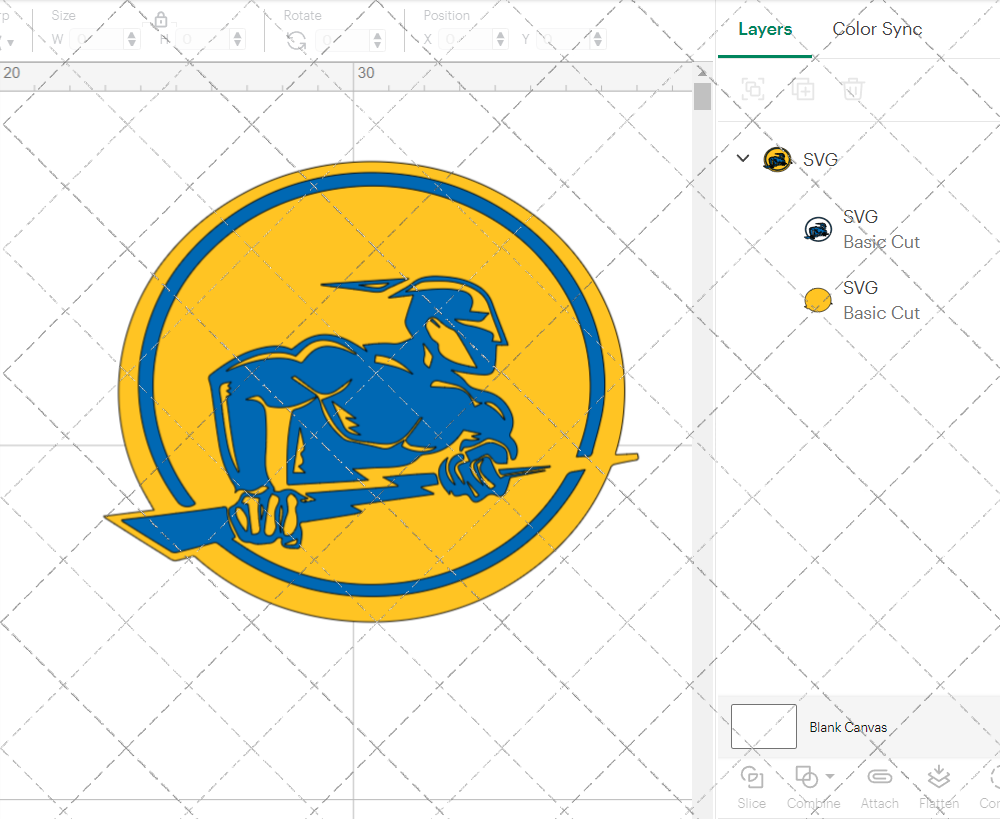Viewport: 1000px width, 819px height.
Task: Switch to the Layers tab
Action: 765,29
